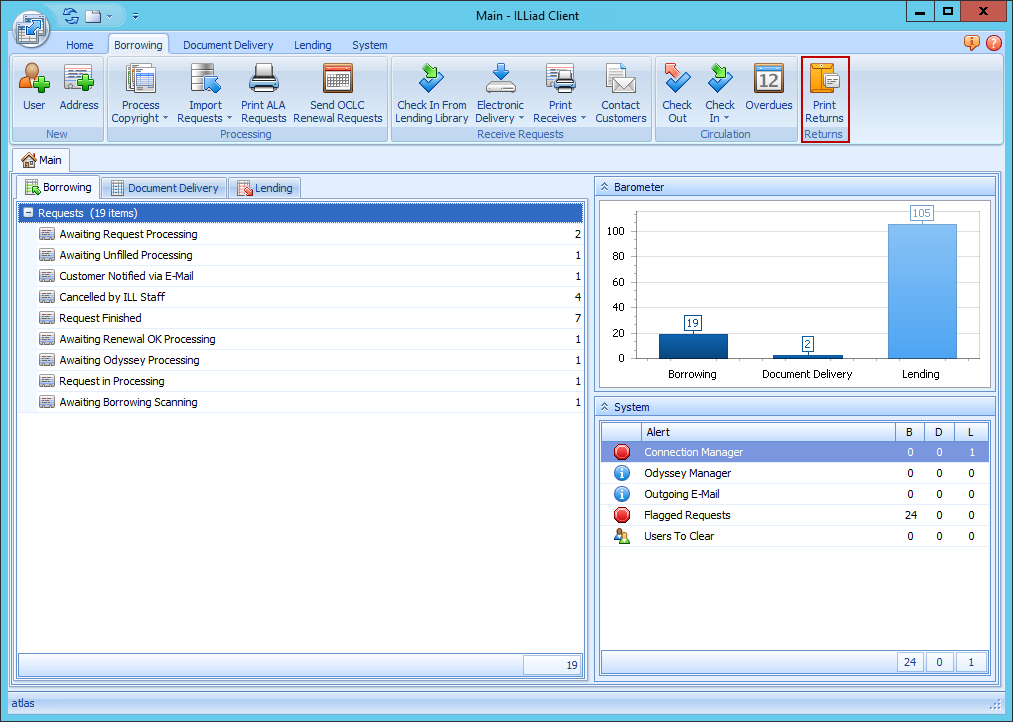Click the Print Returns icon
The image size is (1013, 722).
click(x=824, y=78)
